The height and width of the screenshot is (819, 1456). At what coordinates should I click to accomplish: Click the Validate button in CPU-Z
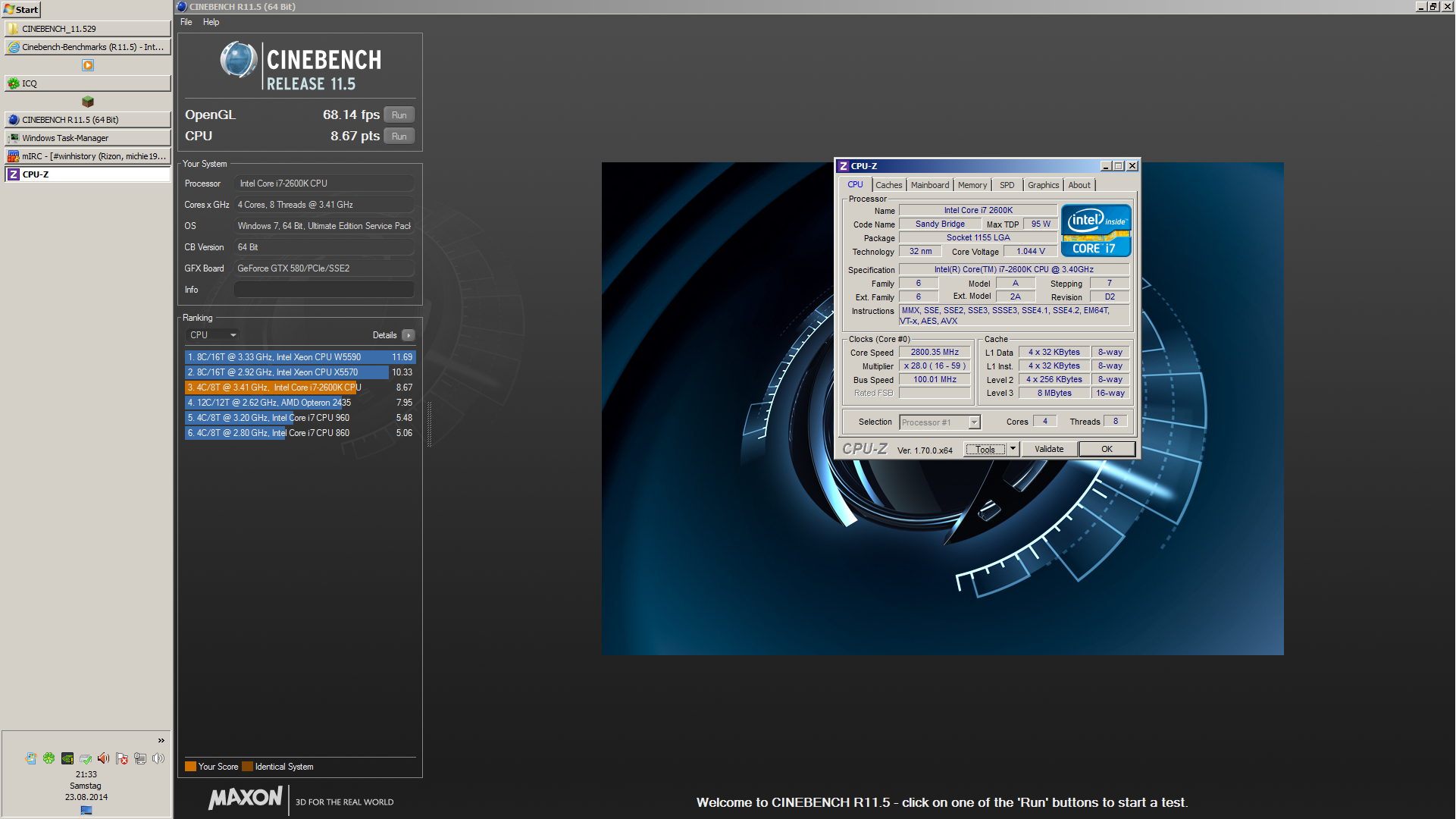[1049, 449]
